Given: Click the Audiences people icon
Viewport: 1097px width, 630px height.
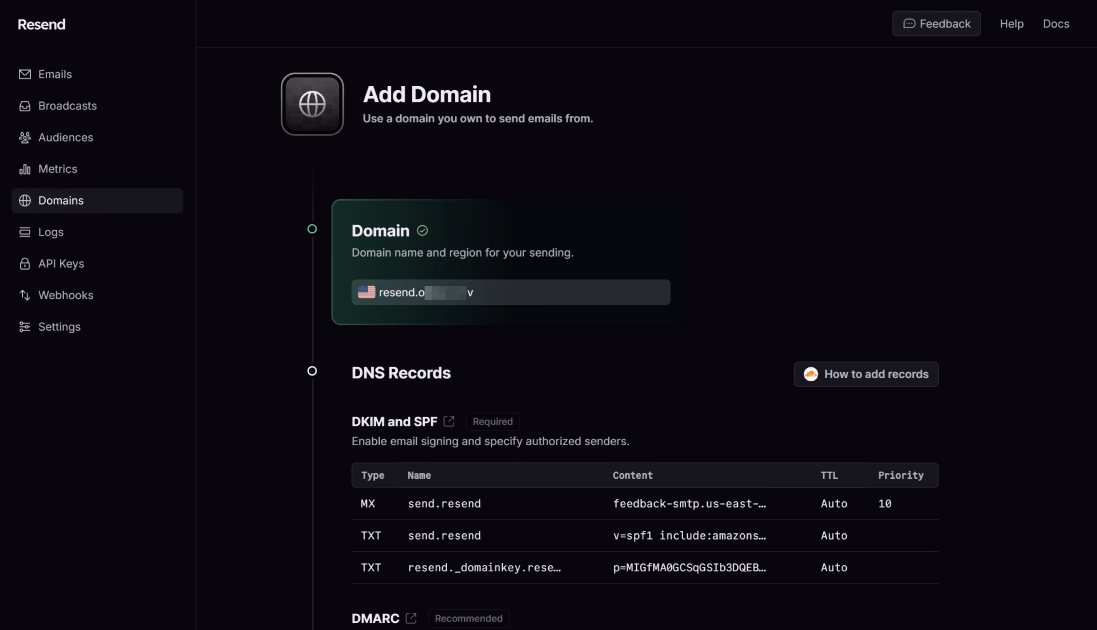Looking at the screenshot, I should click(25, 137).
